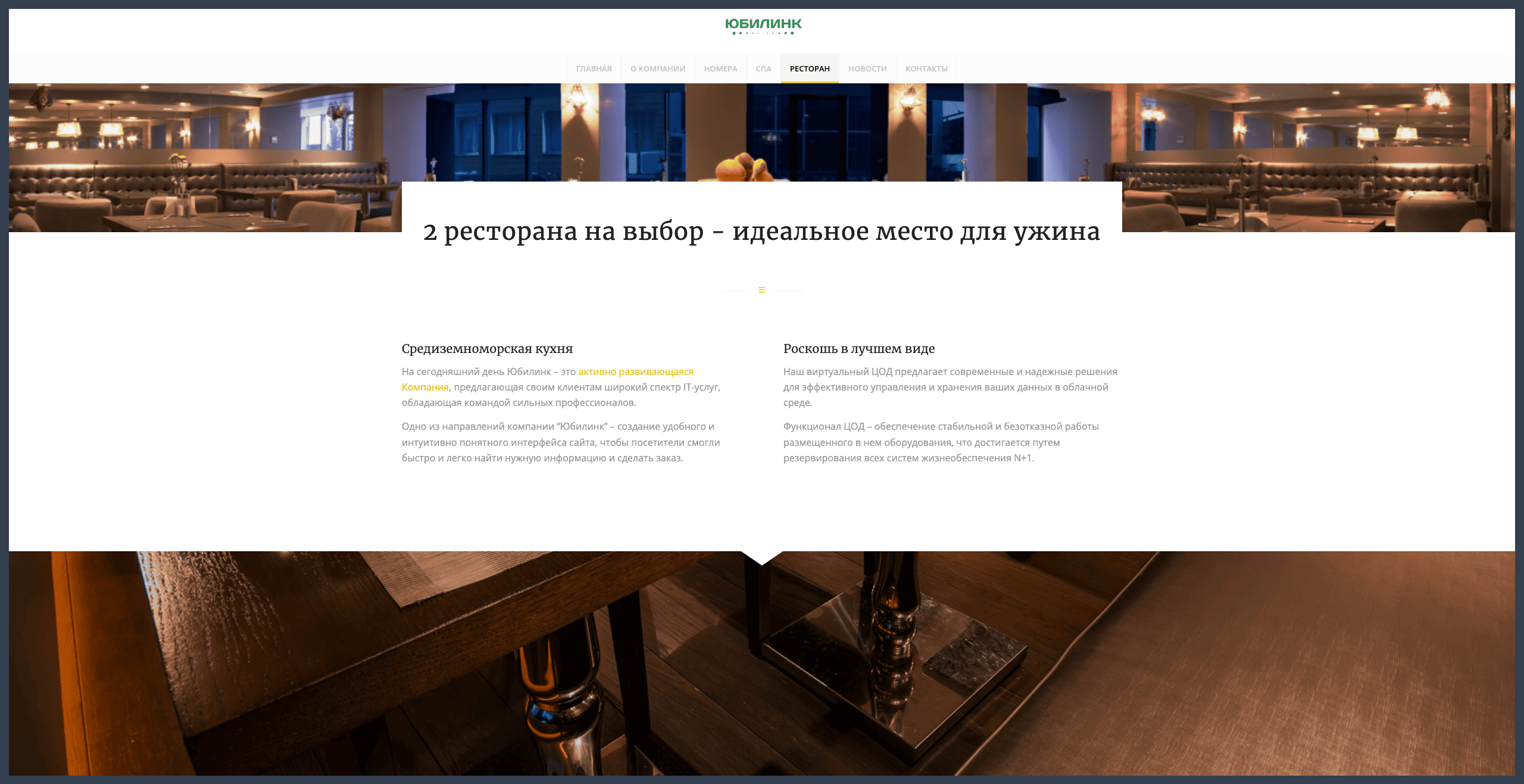Click the 'Средиземноморская кухня' heading
The image size is (1524, 784).
487,348
